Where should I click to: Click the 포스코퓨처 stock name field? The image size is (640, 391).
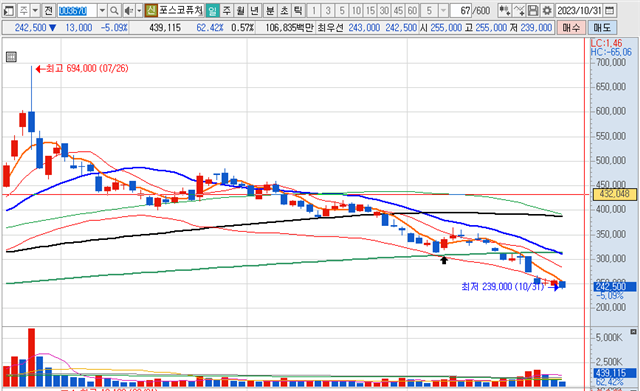click(180, 10)
